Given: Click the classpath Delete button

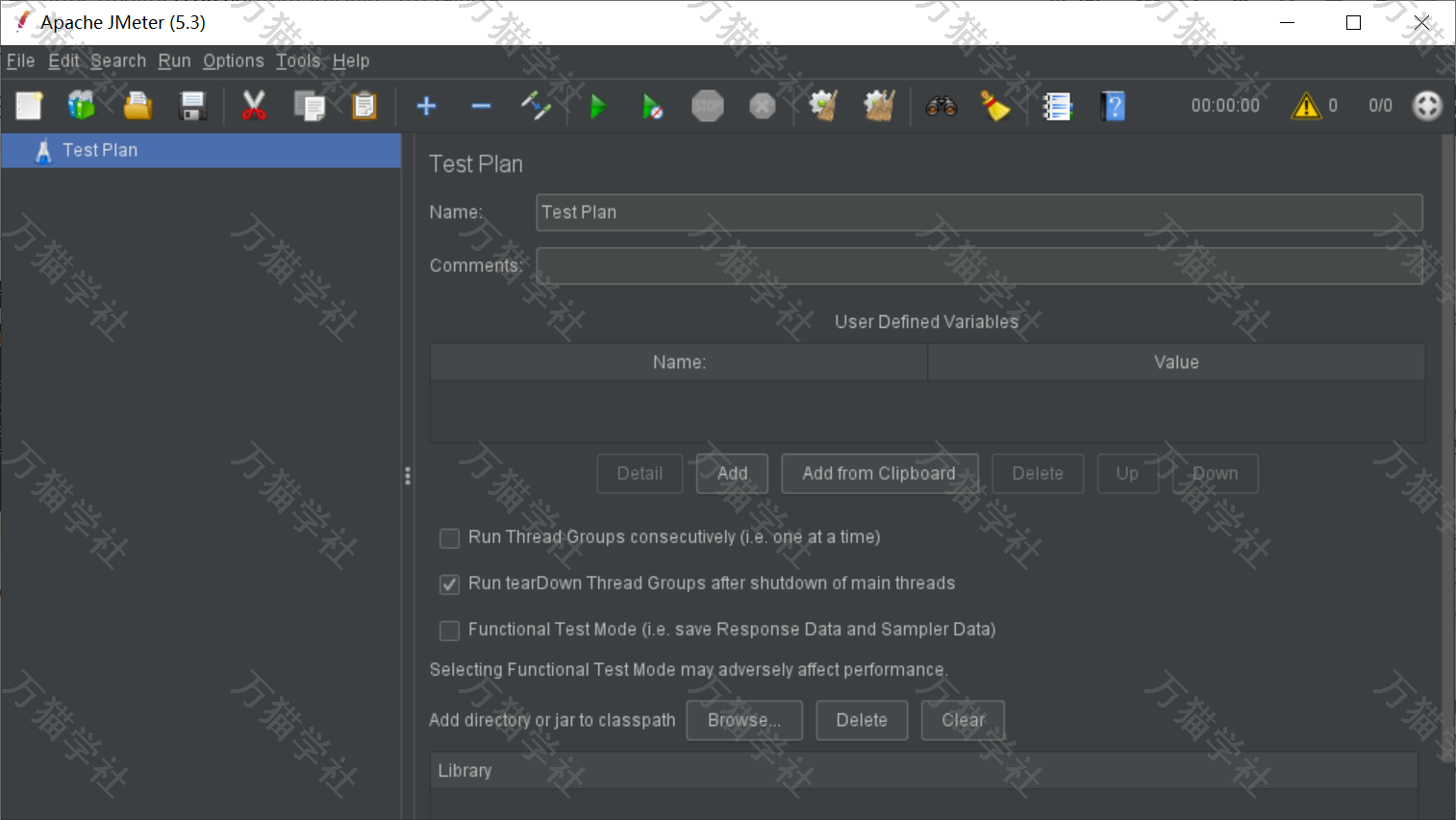Looking at the screenshot, I should tap(862, 720).
